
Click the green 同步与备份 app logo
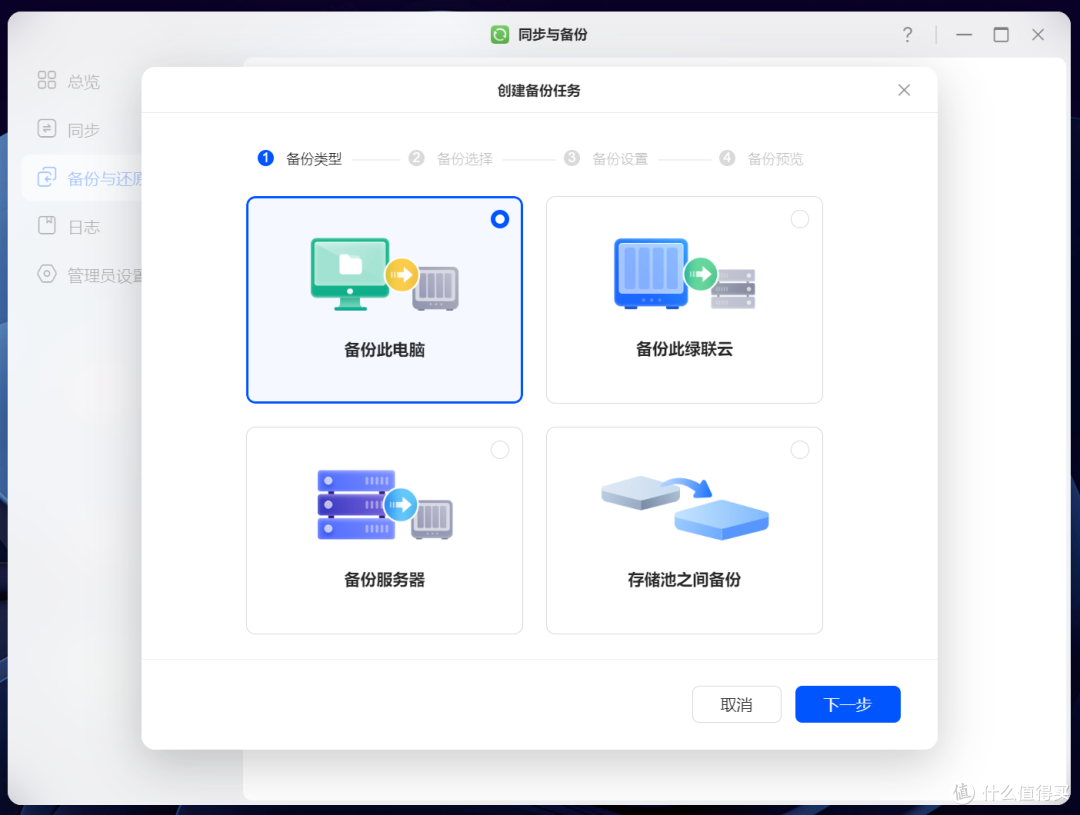(x=500, y=34)
